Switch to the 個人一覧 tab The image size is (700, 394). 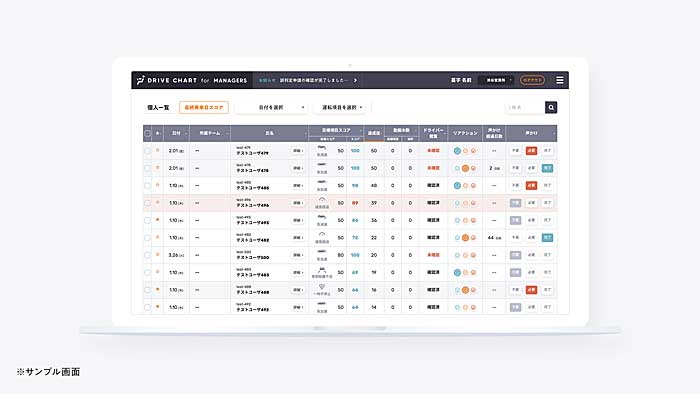(x=158, y=108)
